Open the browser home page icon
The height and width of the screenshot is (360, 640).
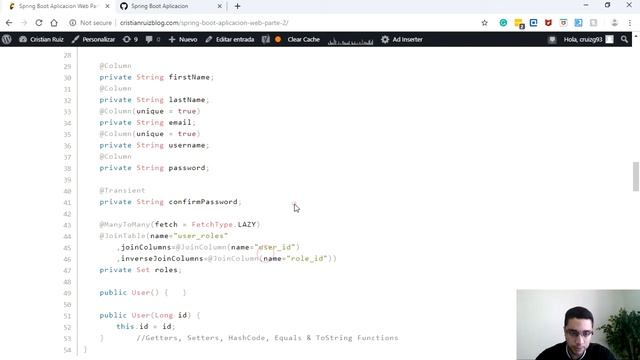54,23
